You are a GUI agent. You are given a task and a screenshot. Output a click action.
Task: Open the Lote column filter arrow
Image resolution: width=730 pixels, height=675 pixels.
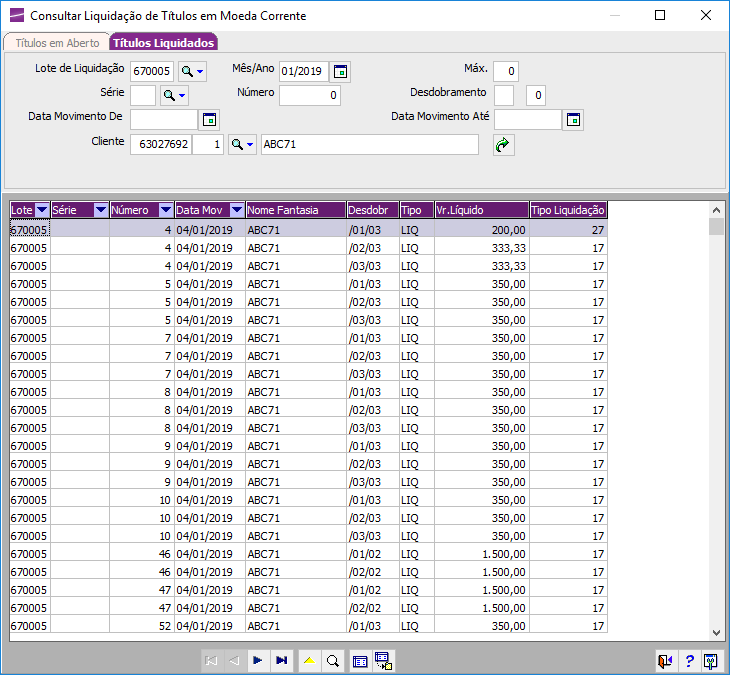click(x=42, y=210)
